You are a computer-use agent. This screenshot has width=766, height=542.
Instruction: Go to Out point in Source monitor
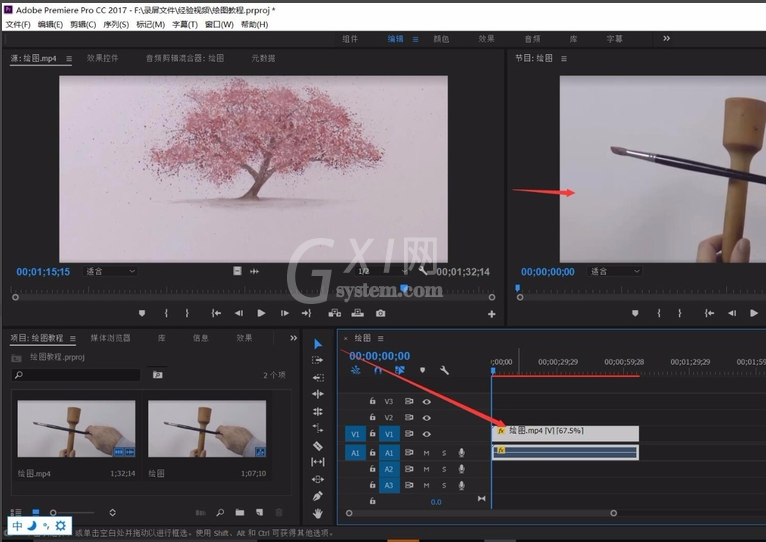click(x=306, y=313)
